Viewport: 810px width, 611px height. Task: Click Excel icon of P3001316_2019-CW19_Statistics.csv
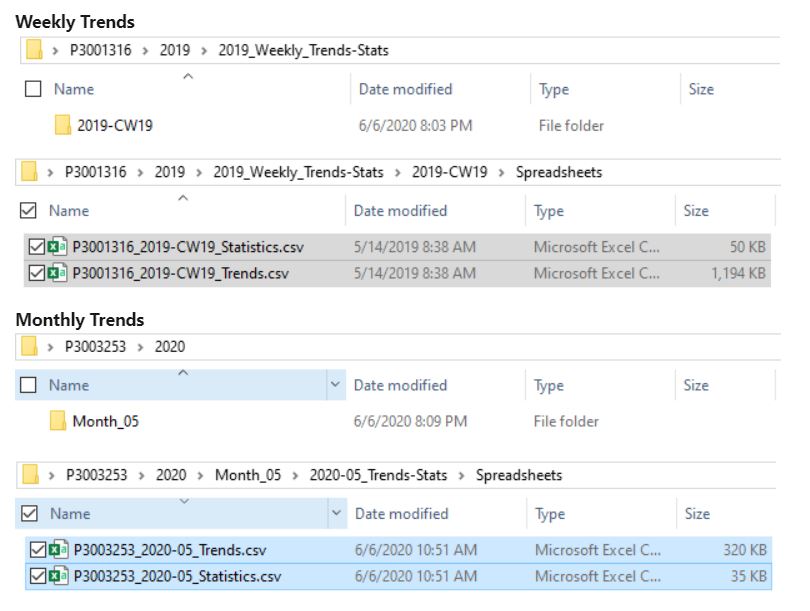coord(57,247)
